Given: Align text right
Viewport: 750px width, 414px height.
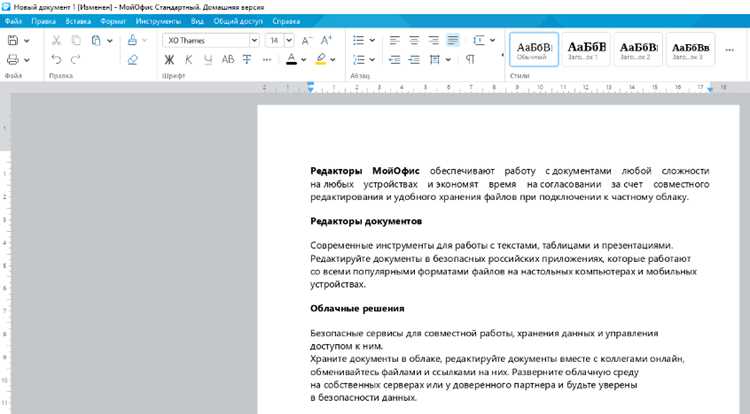Looking at the screenshot, I should tap(433, 41).
